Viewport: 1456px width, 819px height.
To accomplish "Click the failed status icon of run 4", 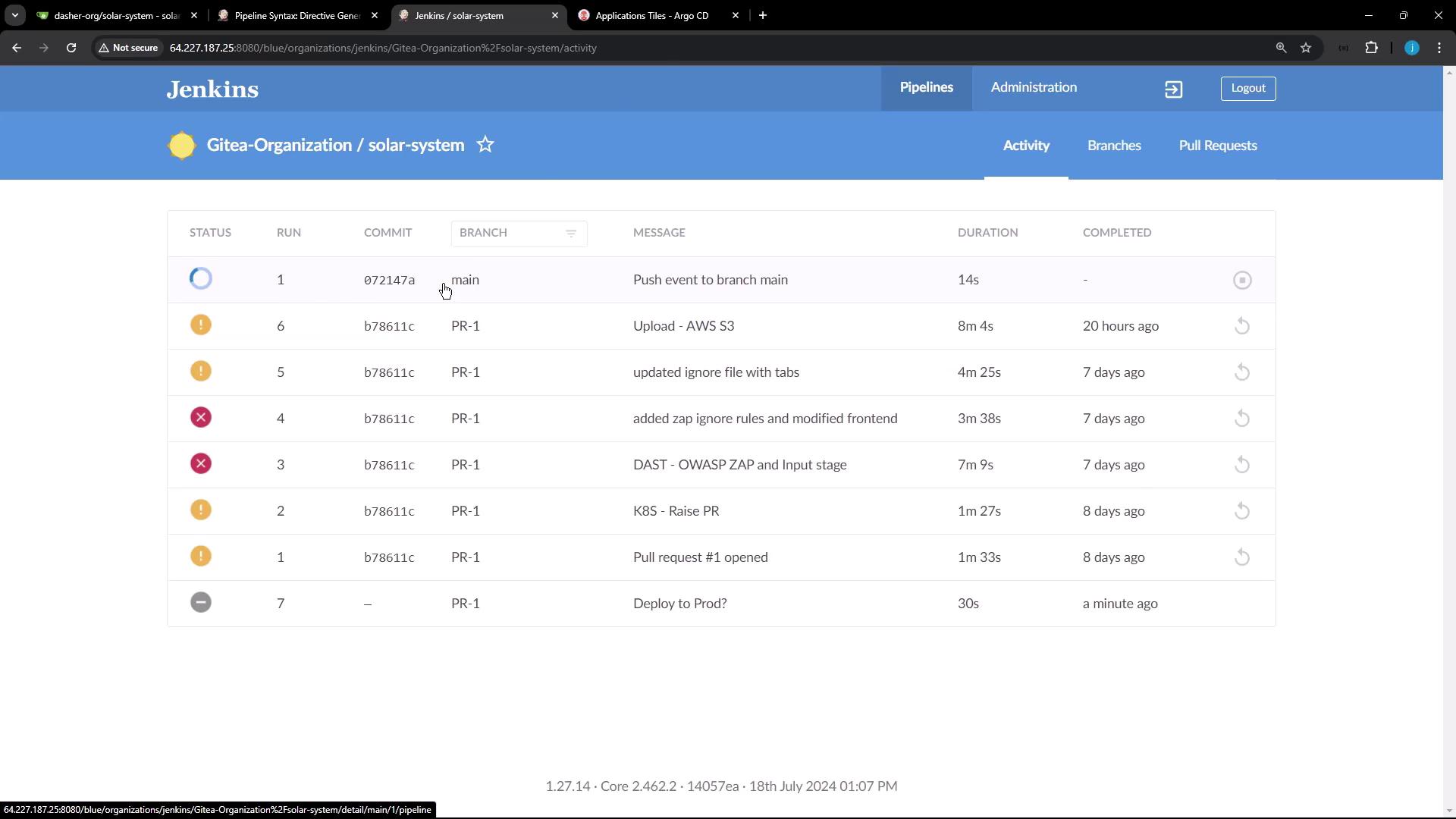I will (201, 418).
